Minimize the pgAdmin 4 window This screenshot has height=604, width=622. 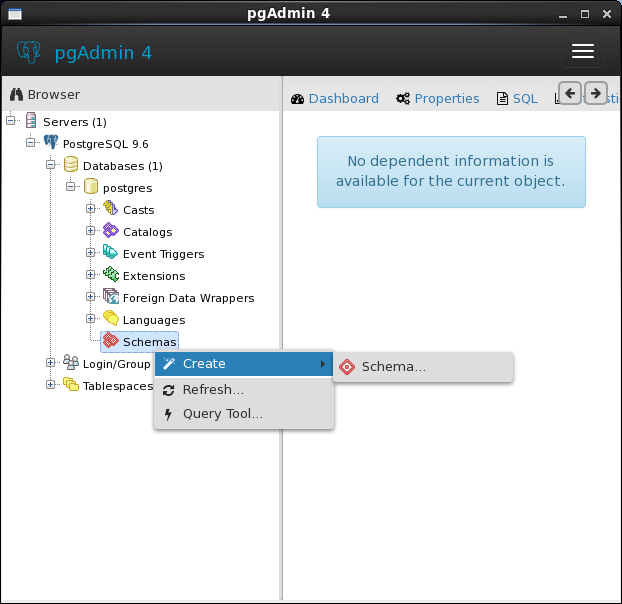(x=562, y=15)
